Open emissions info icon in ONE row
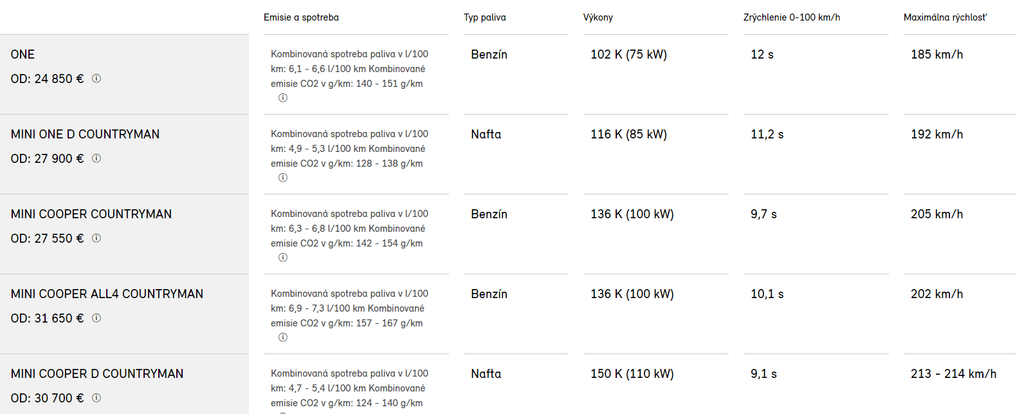Screen dimensions: 1024x414 [283, 98]
